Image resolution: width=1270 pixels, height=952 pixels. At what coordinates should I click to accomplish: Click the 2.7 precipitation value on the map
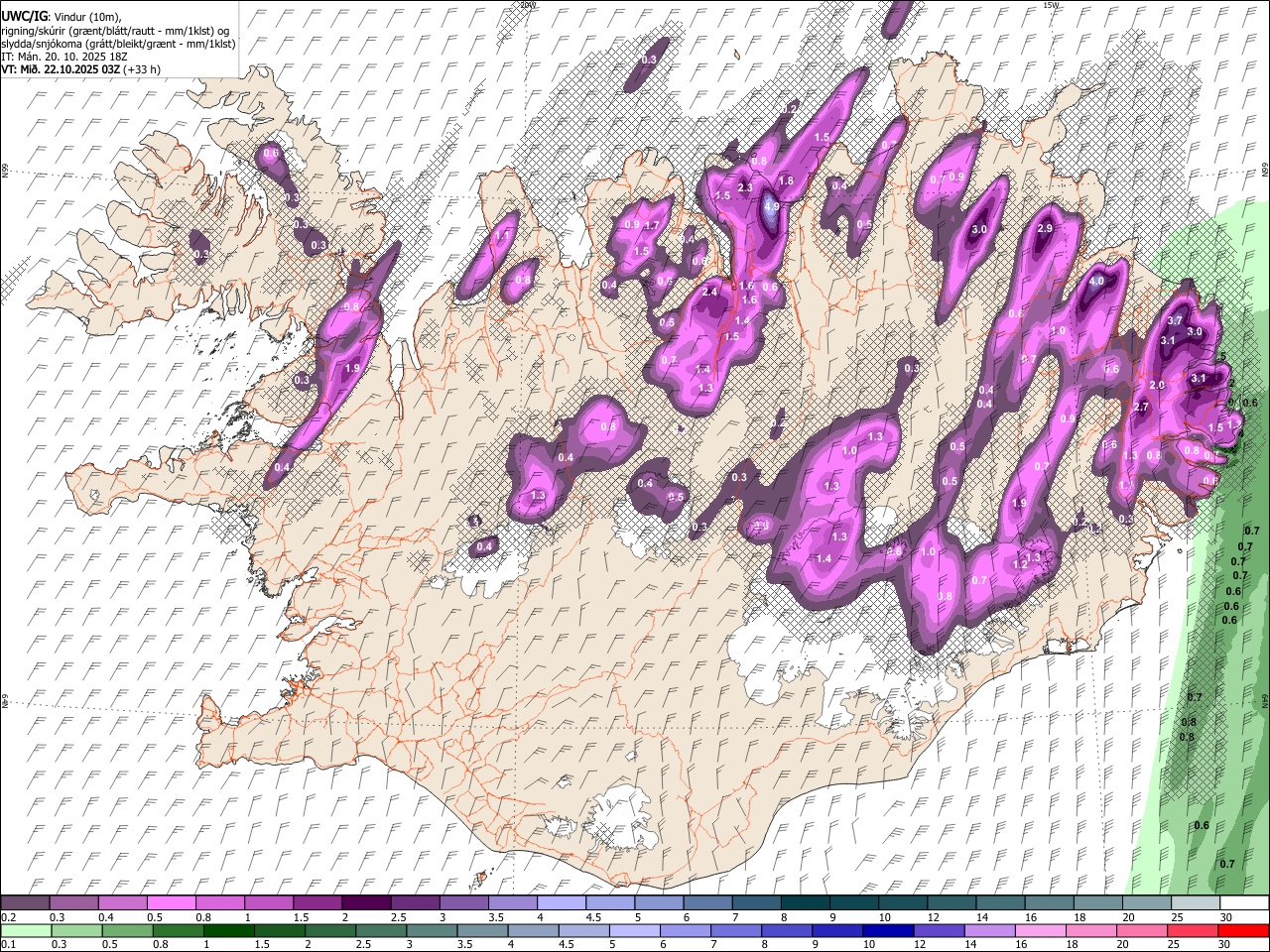1141,407
